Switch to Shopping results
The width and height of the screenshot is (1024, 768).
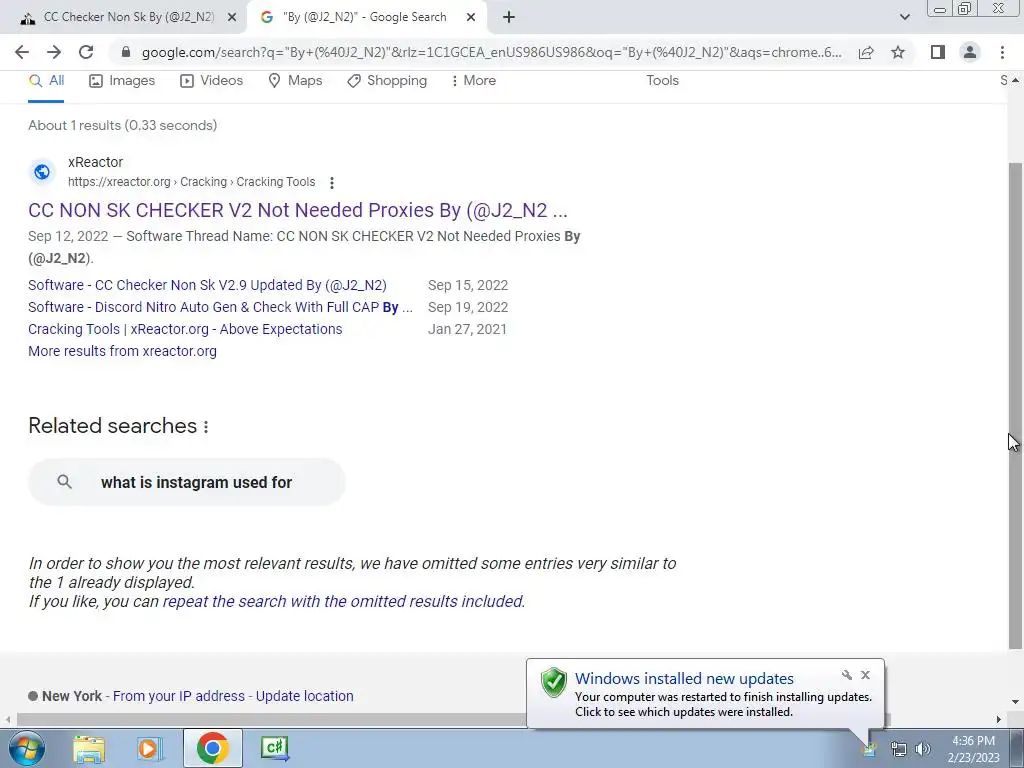(387, 80)
